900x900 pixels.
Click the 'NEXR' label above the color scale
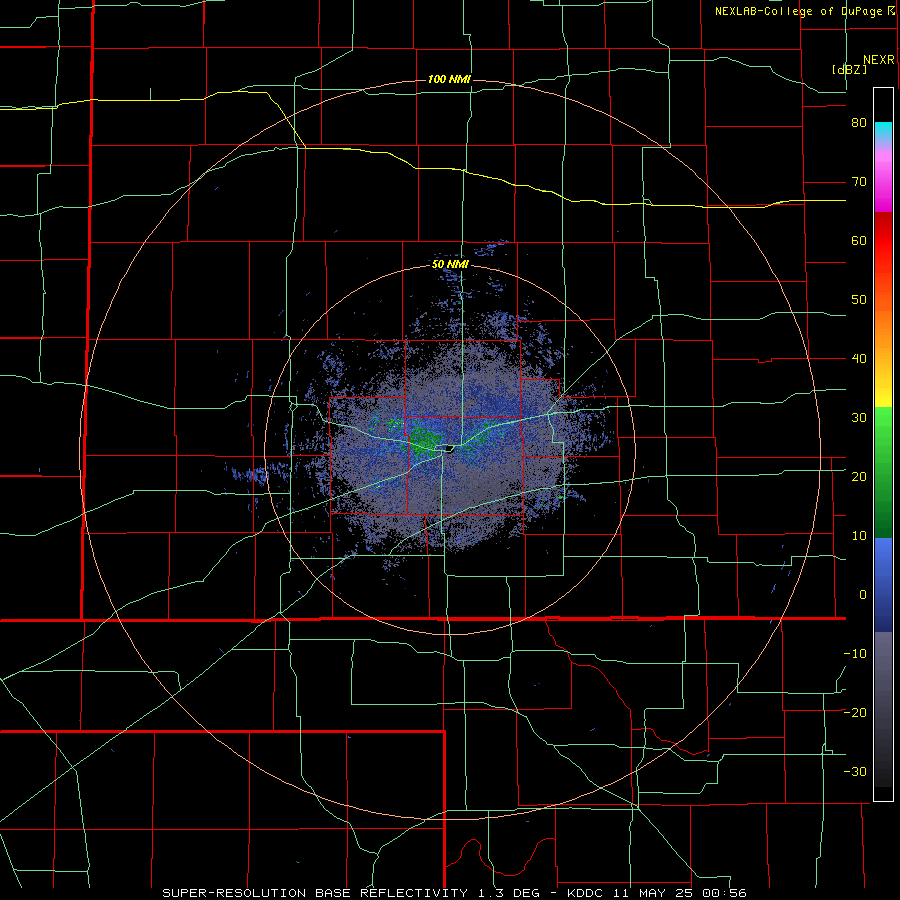tap(879, 60)
